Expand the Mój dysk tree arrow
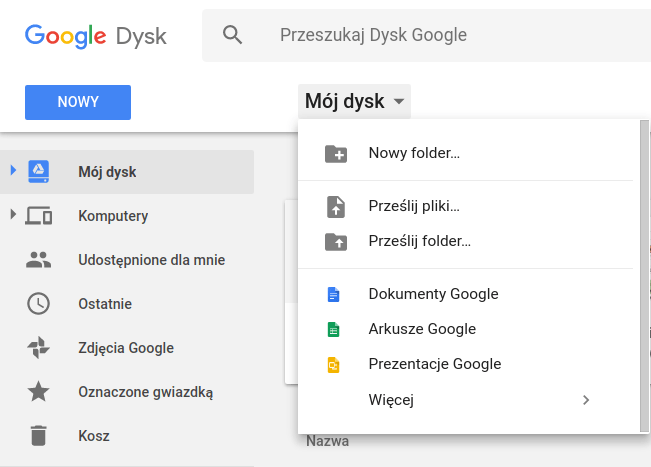The width and height of the screenshot is (651, 467). [x=13, y=170]
